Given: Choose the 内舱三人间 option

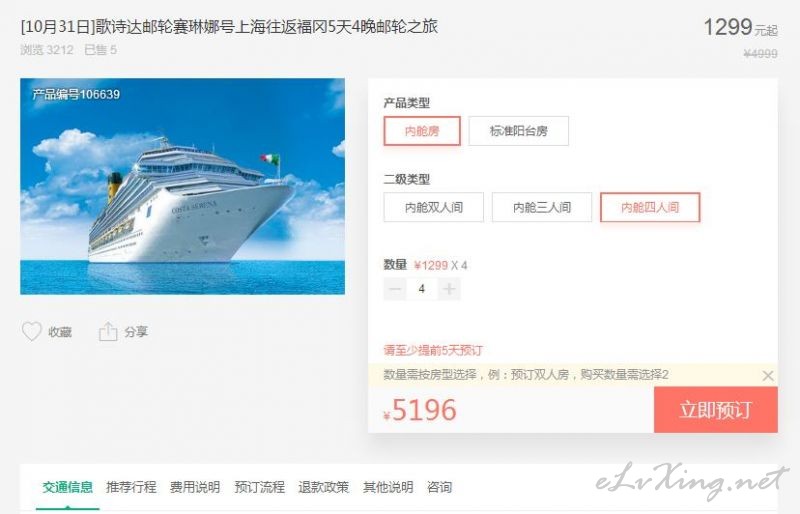Looking at the screenshot, I should pos(542,207).
